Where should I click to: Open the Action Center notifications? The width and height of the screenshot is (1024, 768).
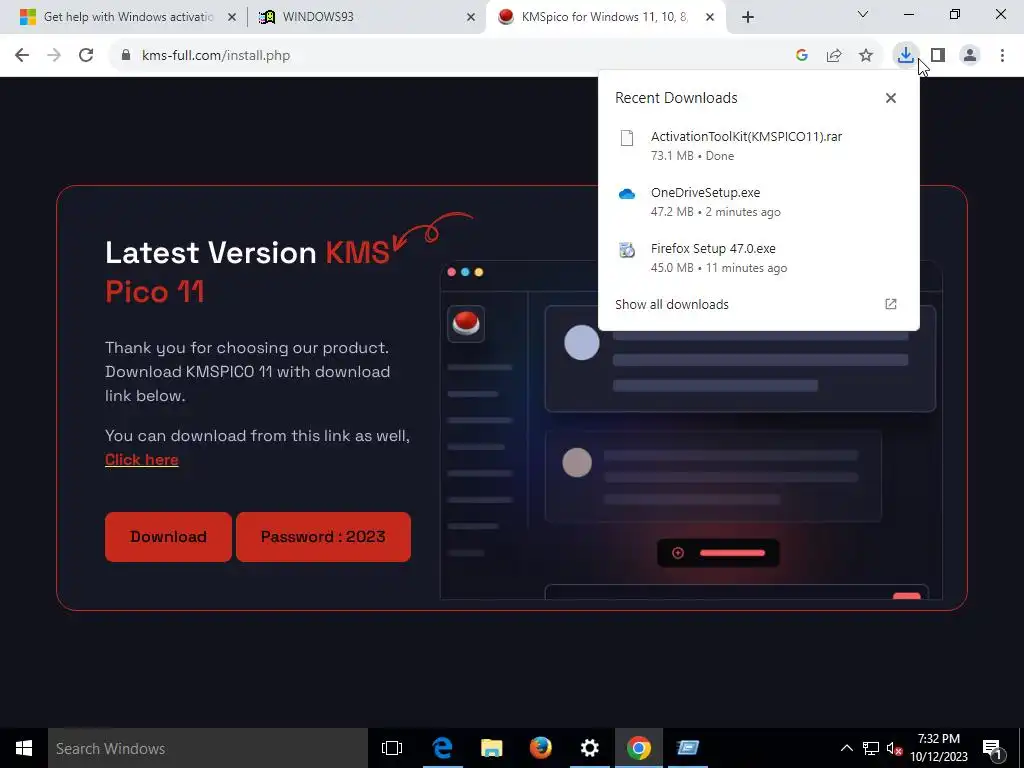click(993, 748)
